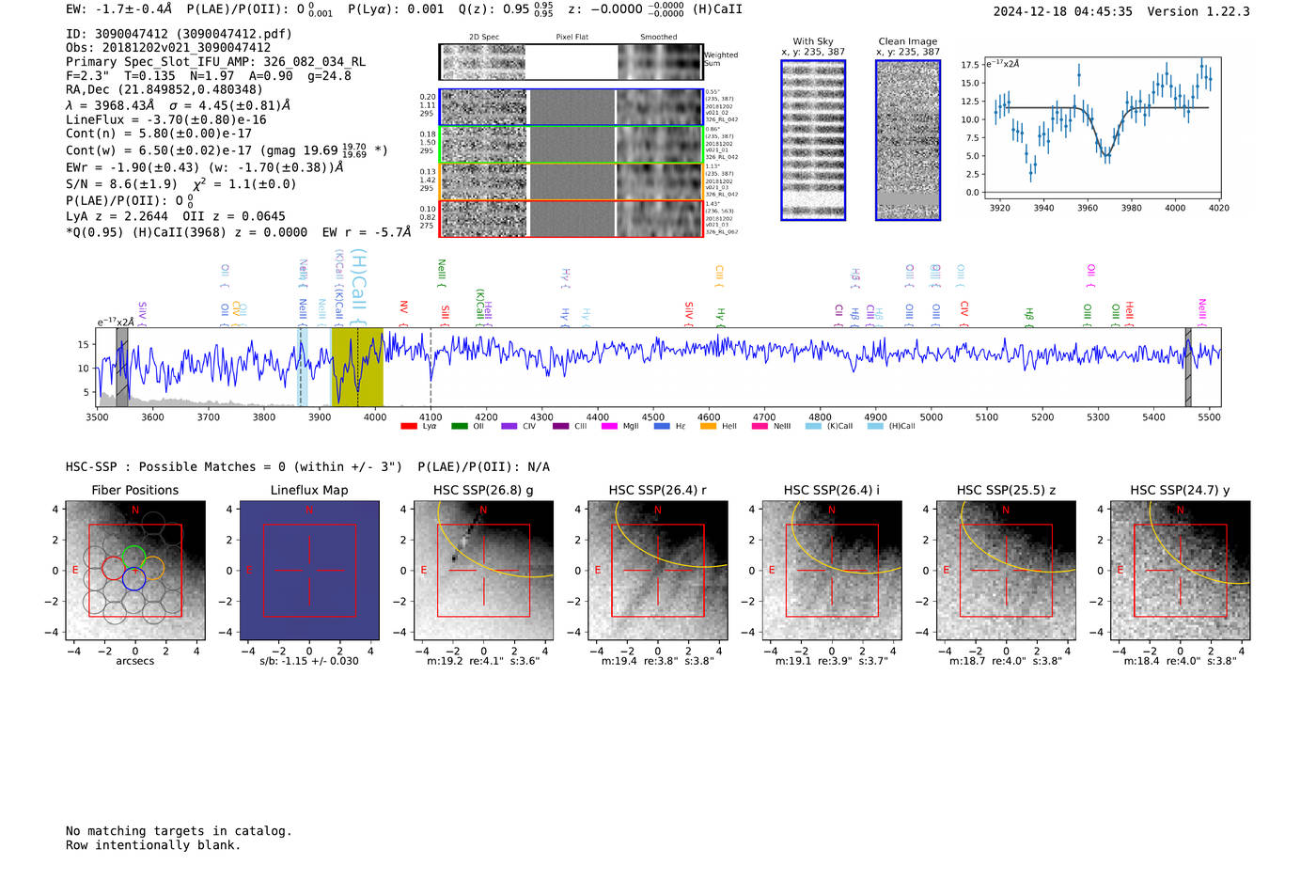The image size is (1316, 896).
Task: Click the orange fiber circle in Fiber Positions
Action: (x=152, y=568)
